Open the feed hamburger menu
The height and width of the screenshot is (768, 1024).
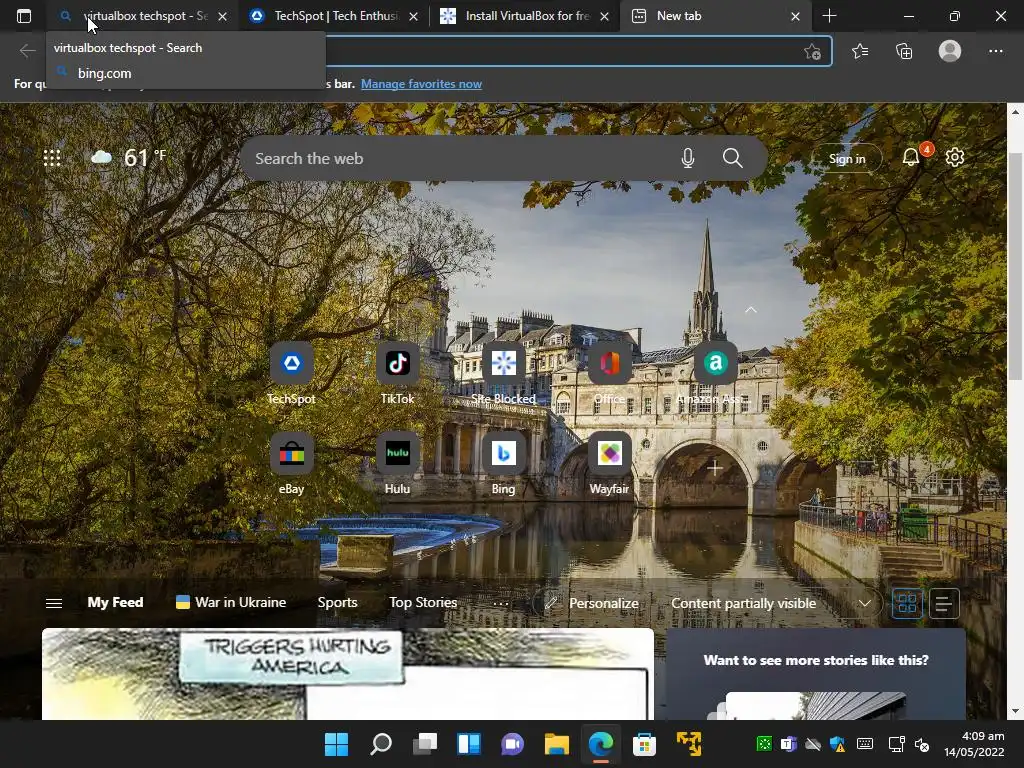54,603
